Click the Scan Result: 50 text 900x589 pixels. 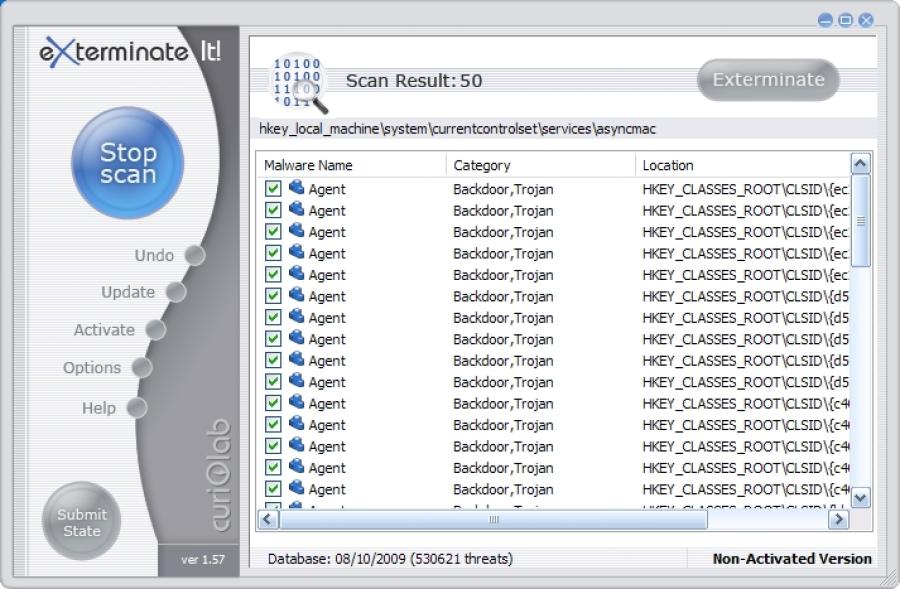414,81
